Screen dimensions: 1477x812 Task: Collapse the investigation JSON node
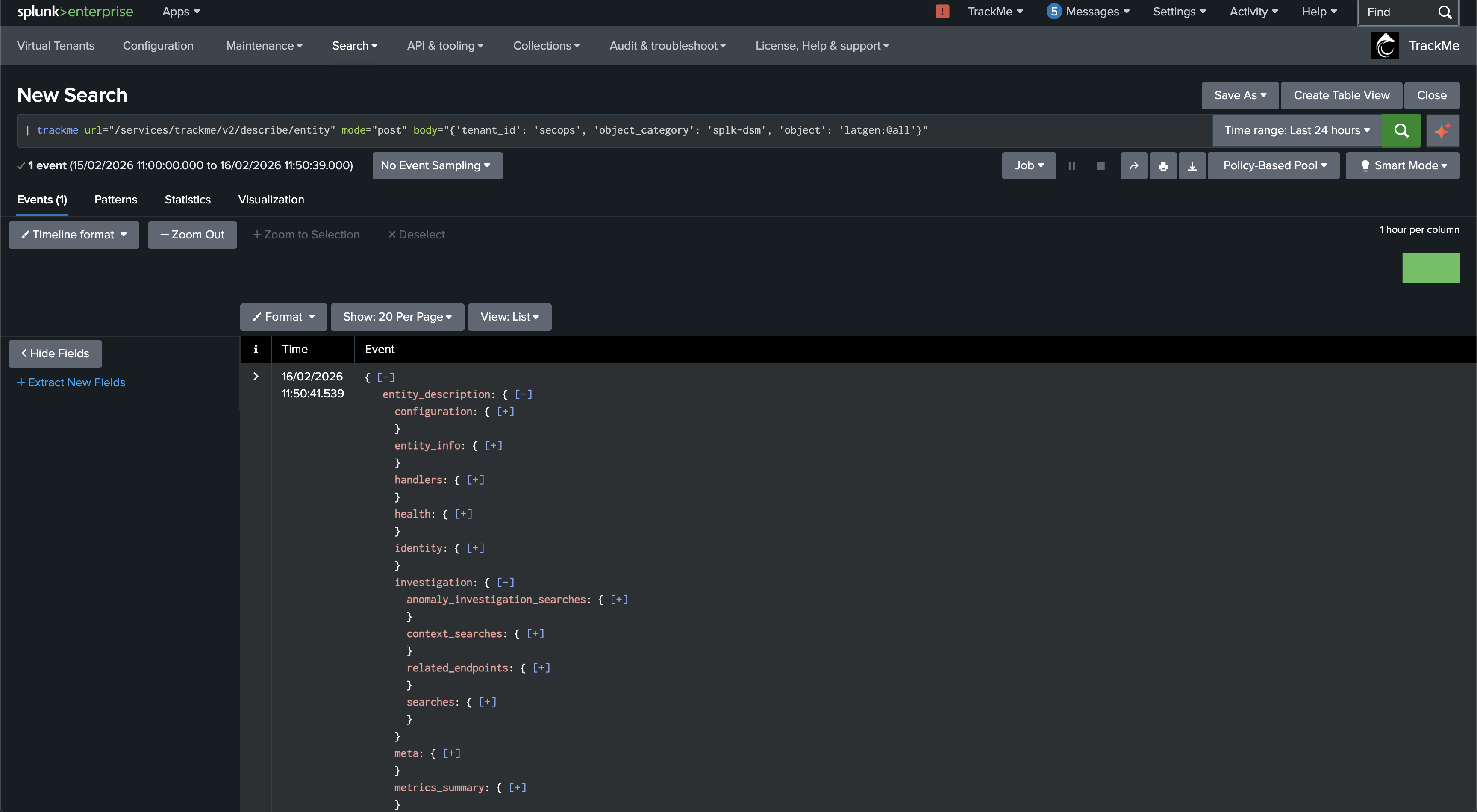click(x=505, y=583)
